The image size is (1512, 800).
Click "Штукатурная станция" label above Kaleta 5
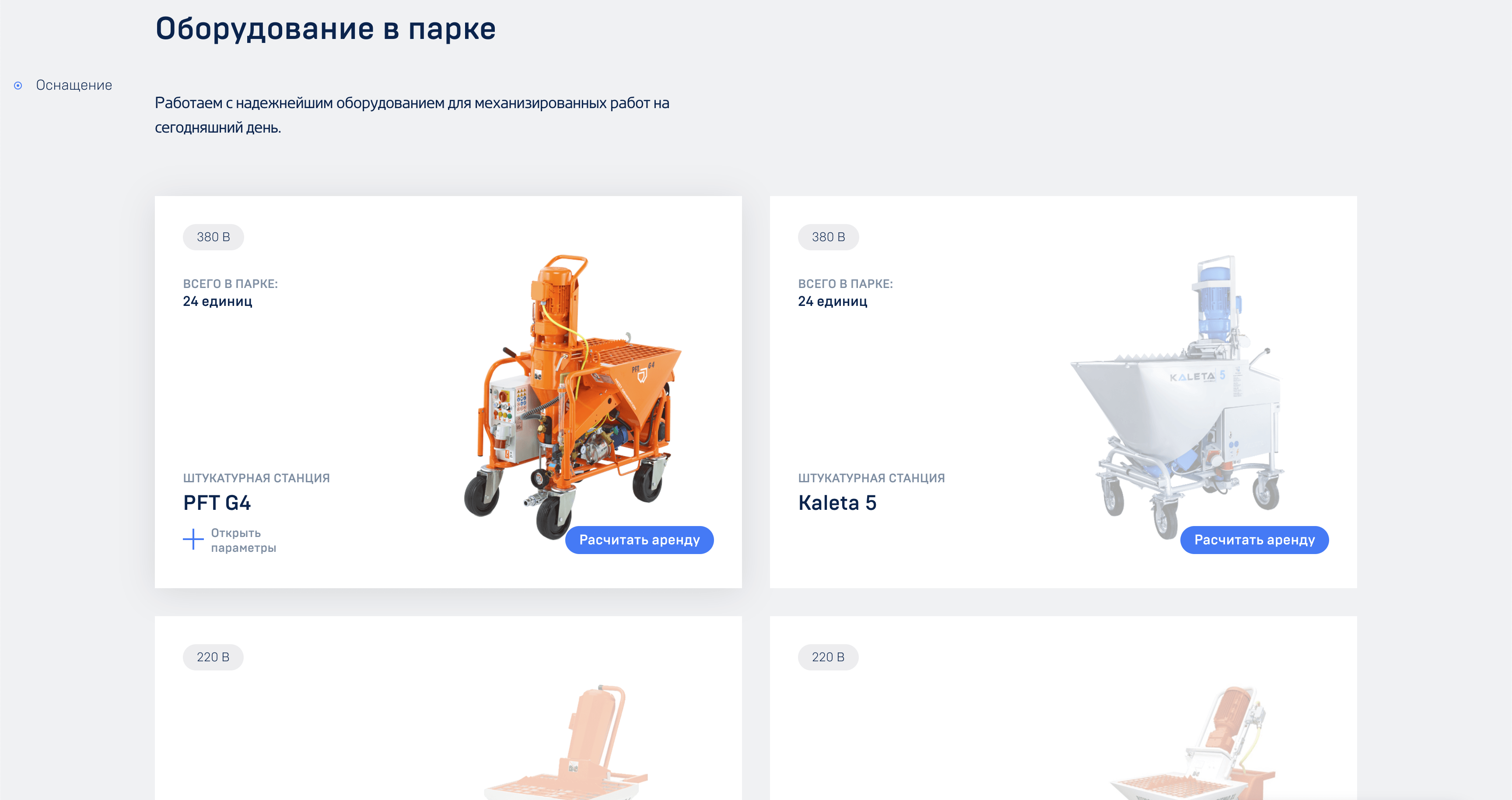(x=871, y=478)
